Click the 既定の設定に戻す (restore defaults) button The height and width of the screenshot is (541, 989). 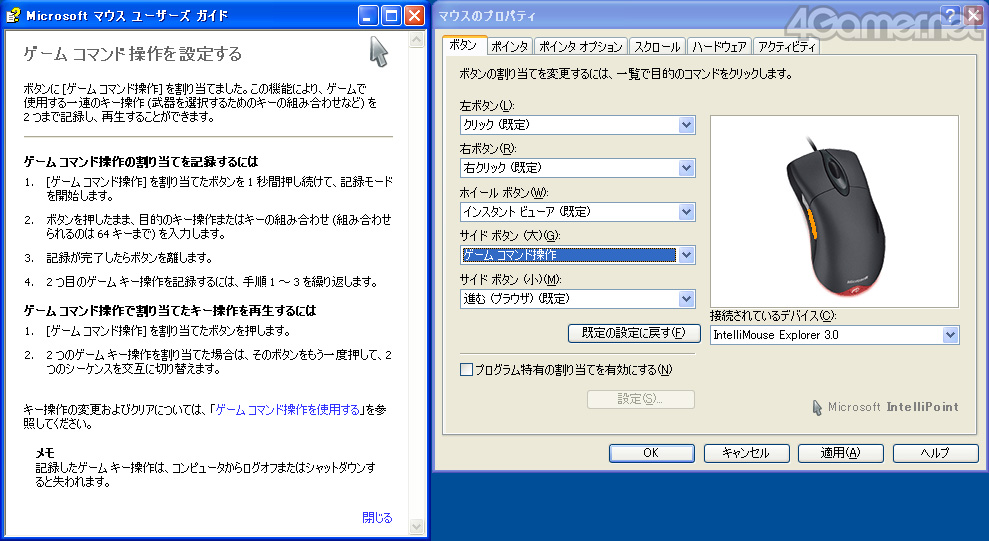click(x=634, y=333)
